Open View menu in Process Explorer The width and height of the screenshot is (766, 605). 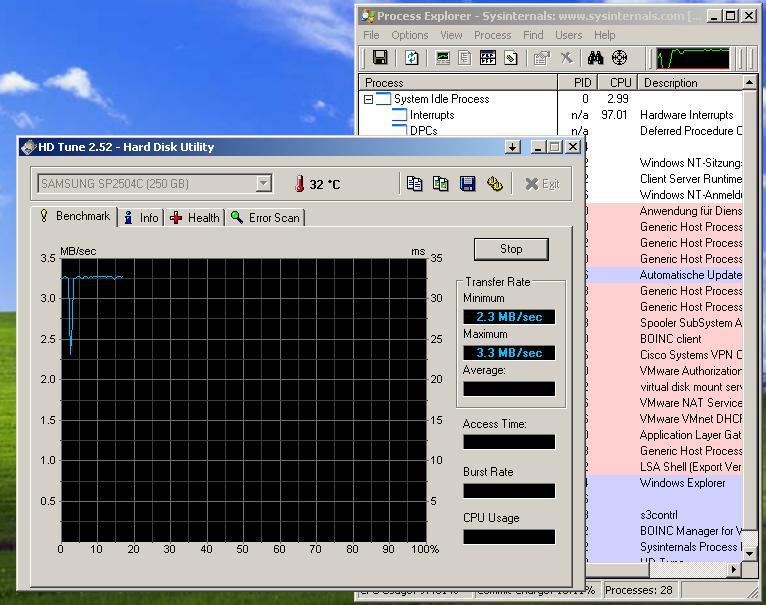(x=451, y=35)
